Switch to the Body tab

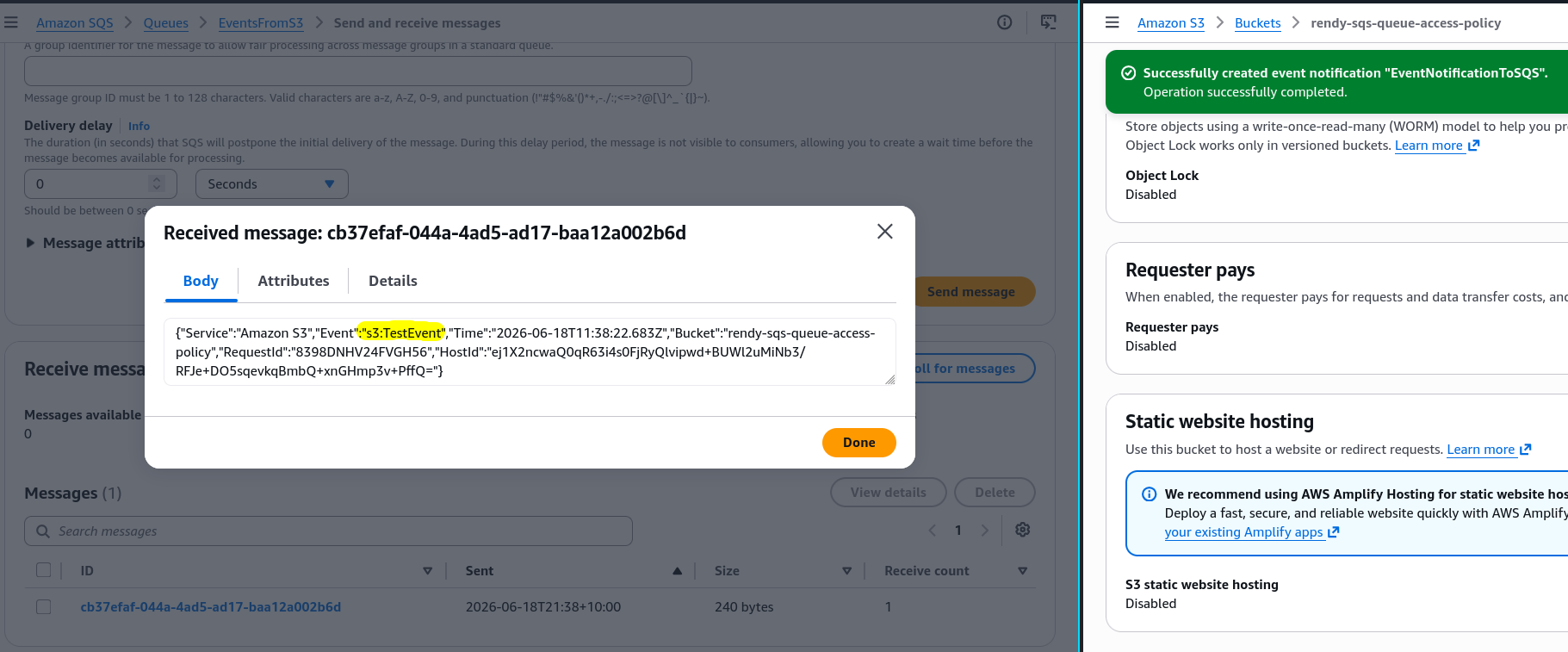201,281
